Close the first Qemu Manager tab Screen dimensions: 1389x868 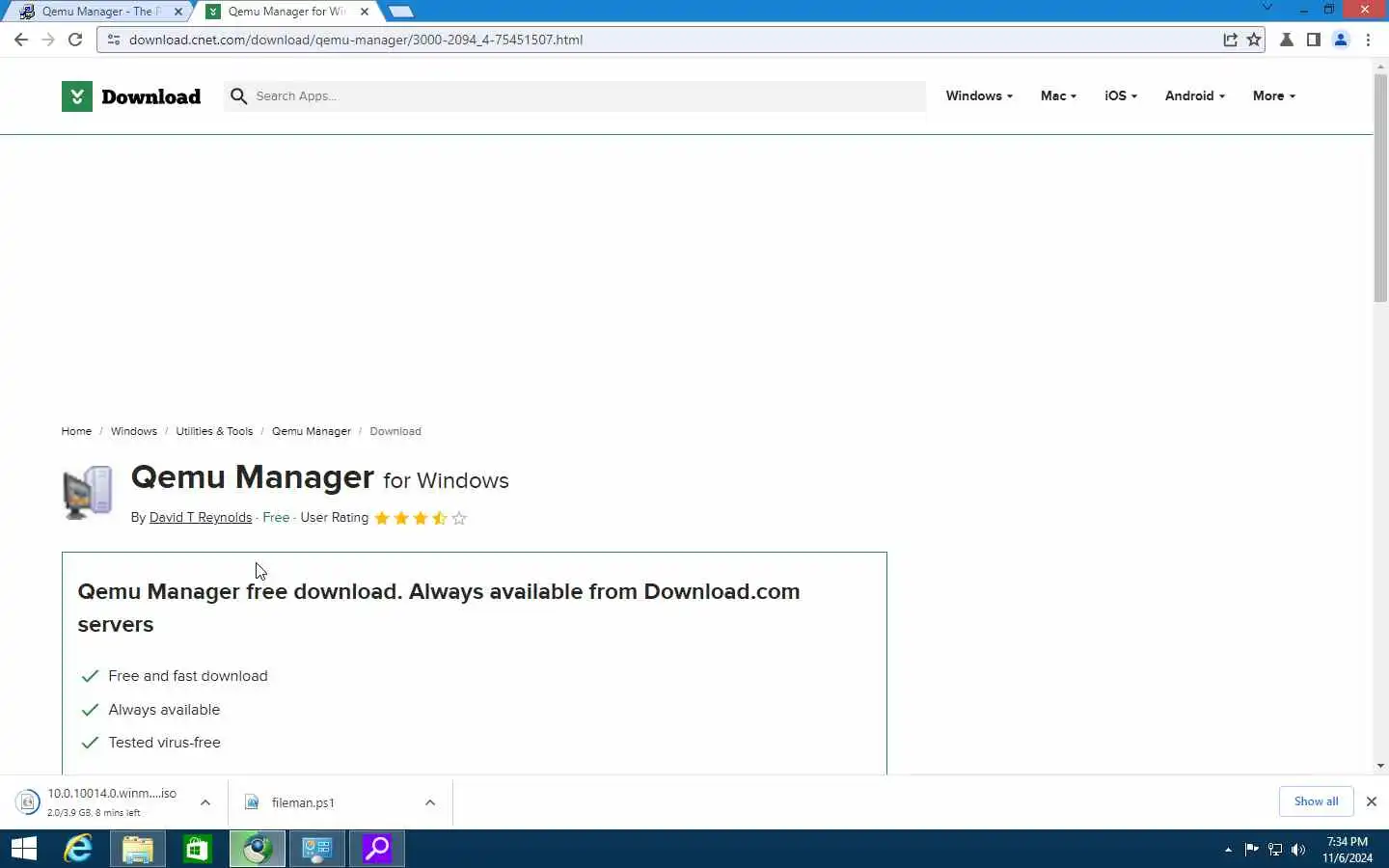177,12
